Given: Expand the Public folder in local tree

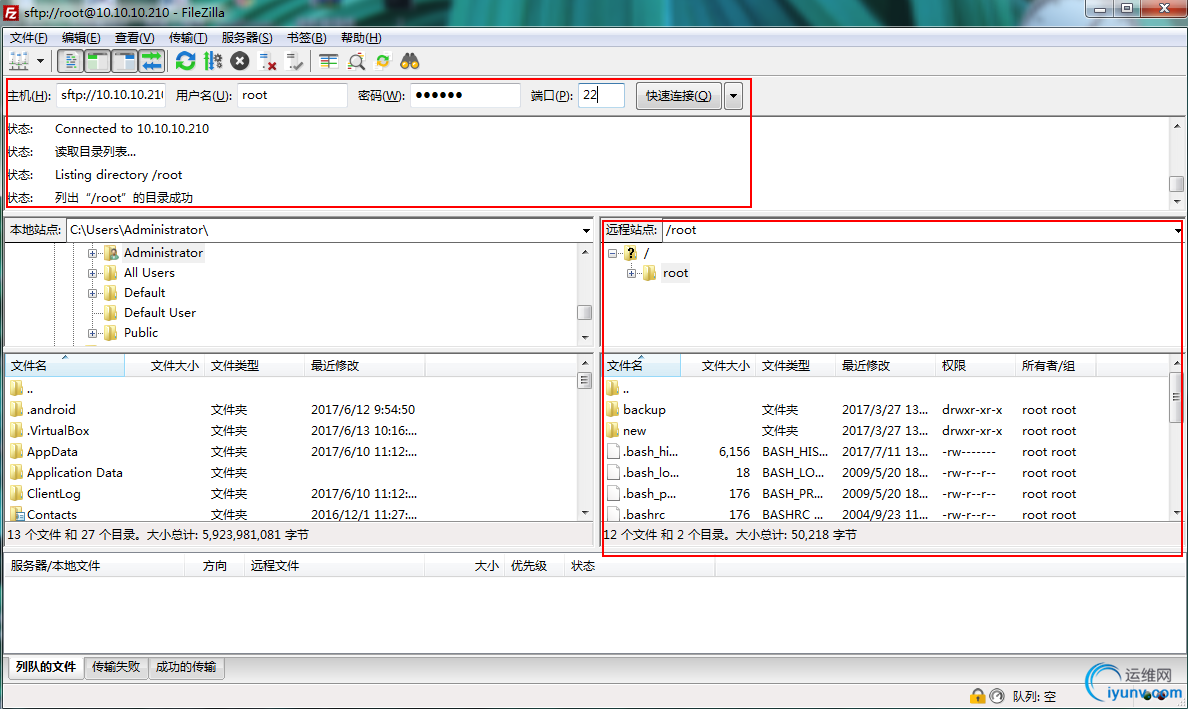Looking at the screenshot, I should 92,333.
